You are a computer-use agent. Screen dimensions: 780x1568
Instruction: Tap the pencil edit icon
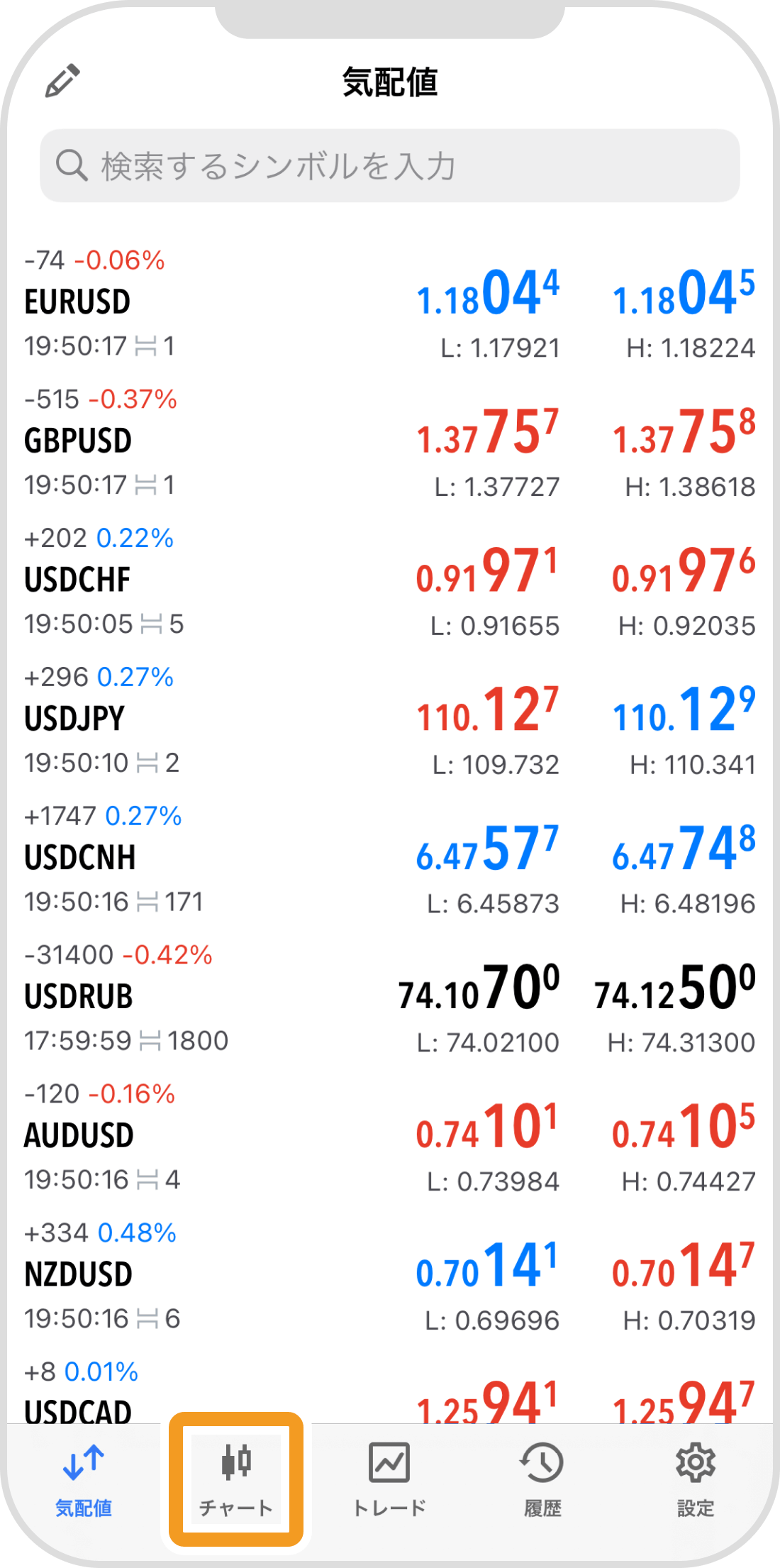coord(62,81)
